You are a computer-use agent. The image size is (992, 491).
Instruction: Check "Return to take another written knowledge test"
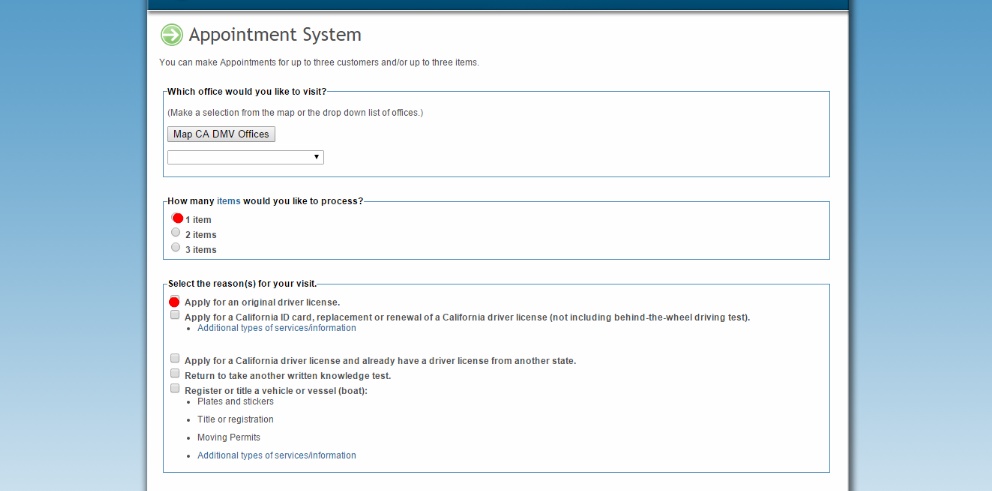coord(175,374)
